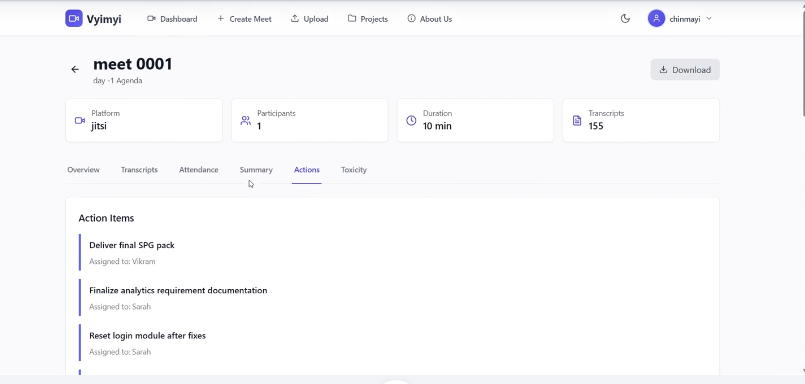Open Create Meet from the top navigation
The image size is (805, 384).
[x=244, y=19]
